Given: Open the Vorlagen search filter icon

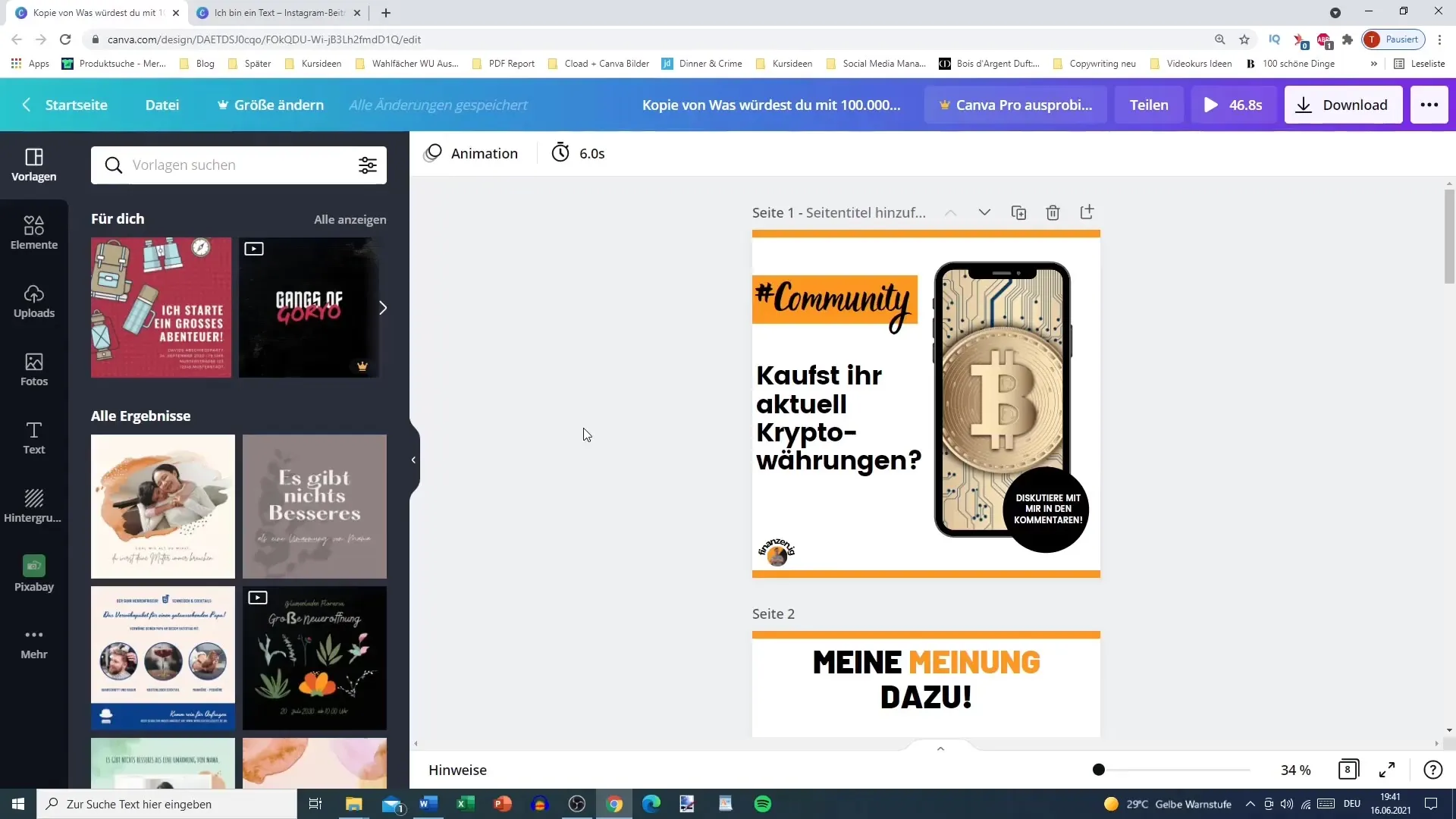Looking at the screenshot, I should tap(368, 165).
